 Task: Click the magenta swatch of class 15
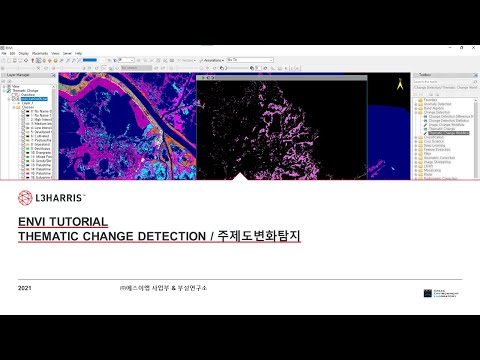[28, 173]
